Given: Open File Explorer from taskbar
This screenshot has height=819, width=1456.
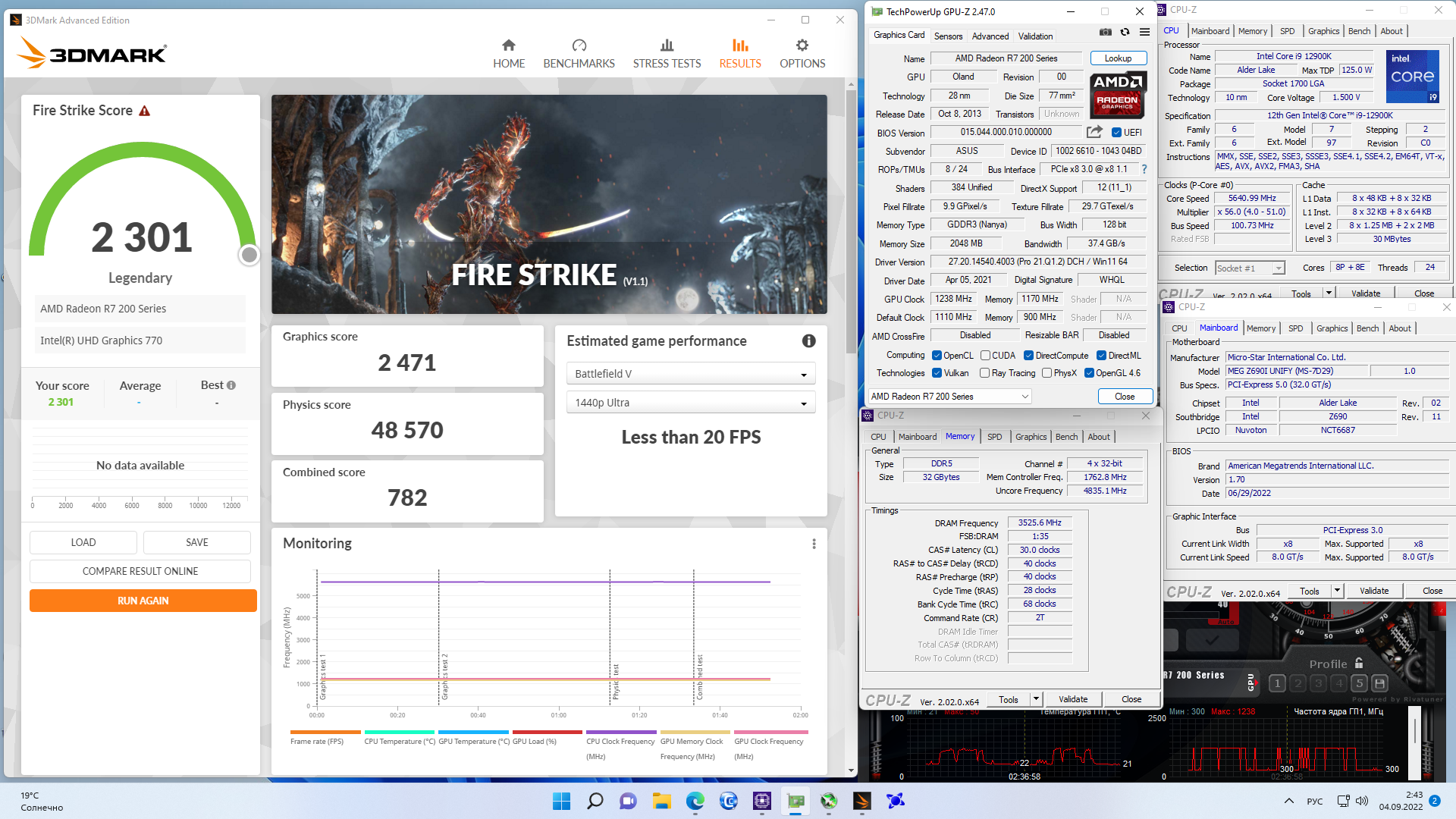Looking at the screenshot, I should click(x=662, y=801).
